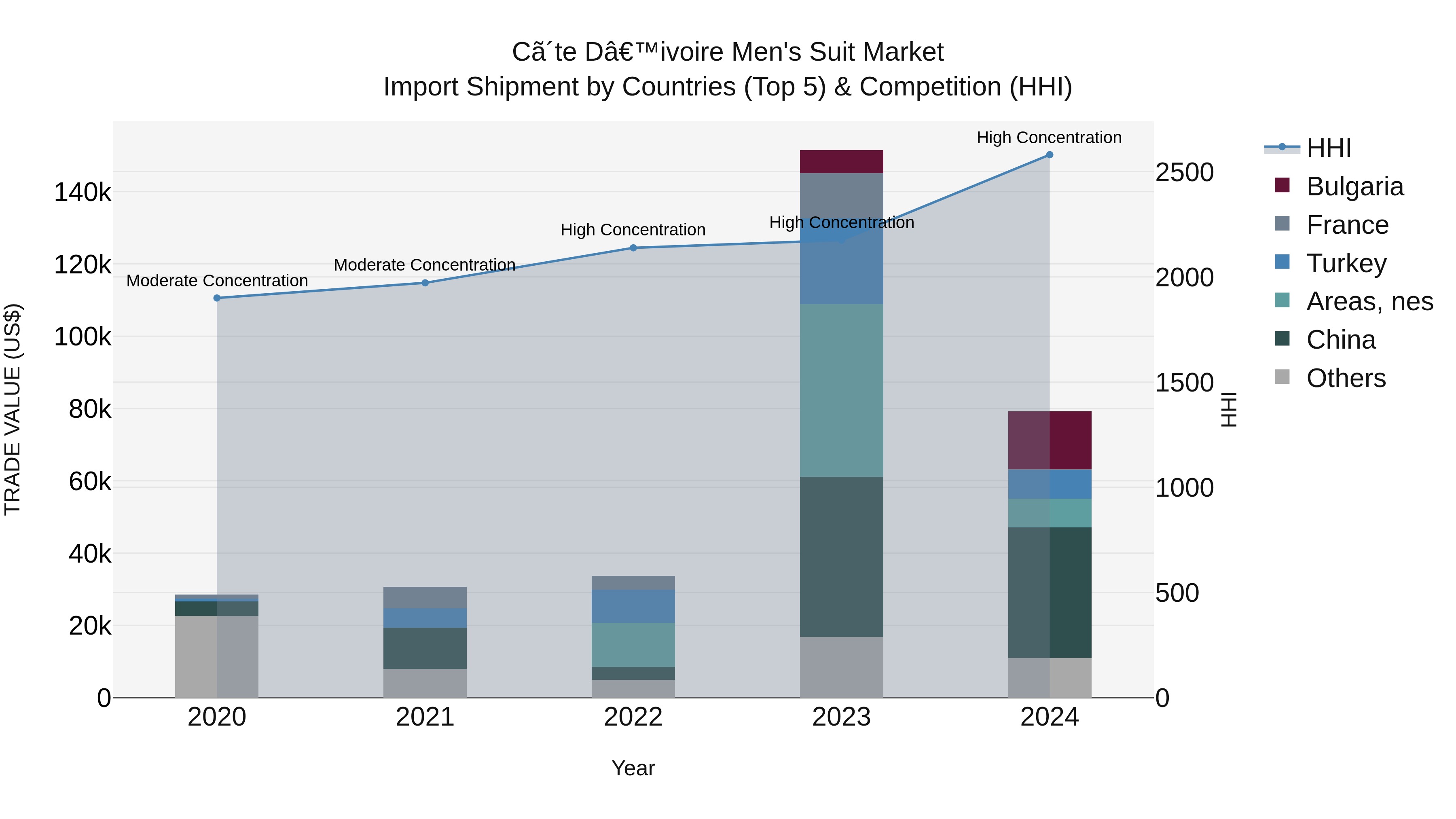Click the Others gray legend swatch
Viewport: 1456px width, 819px height.
pos(1282,377)
